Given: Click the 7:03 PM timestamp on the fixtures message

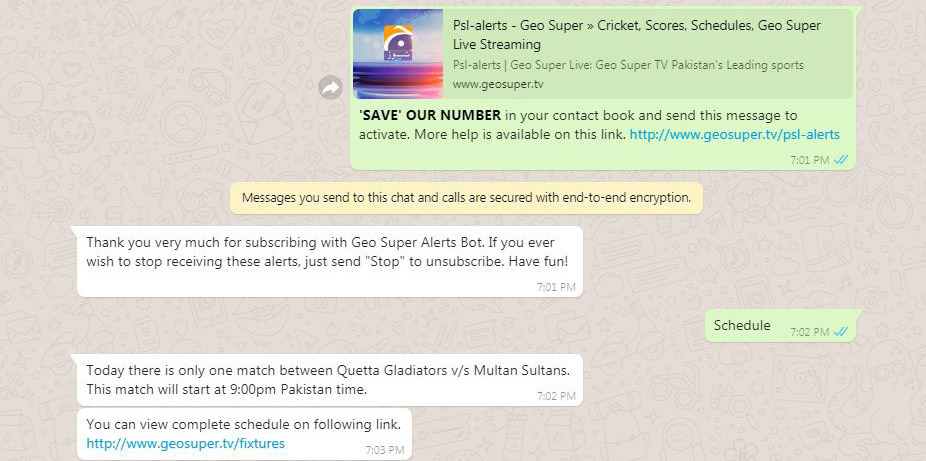Looking at the screenshot, I should [384, 450].
